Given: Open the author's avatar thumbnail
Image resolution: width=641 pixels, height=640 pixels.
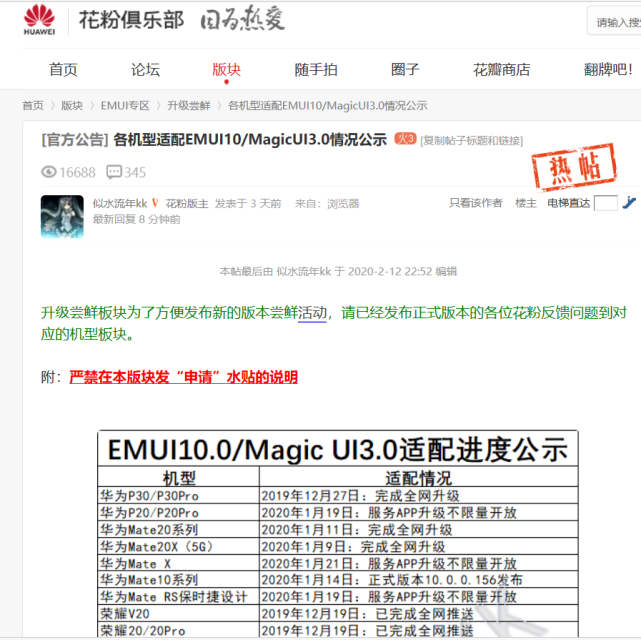Looking at the screenshot, I should (x=62, y=216).
